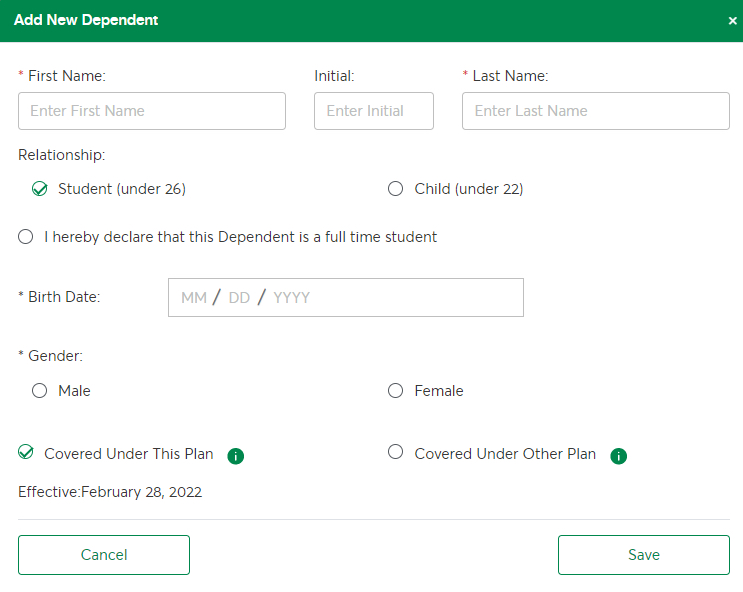Click the Cancel button
Image resolution: width=743 pixels, height=592 pixels.
[104, 555]
